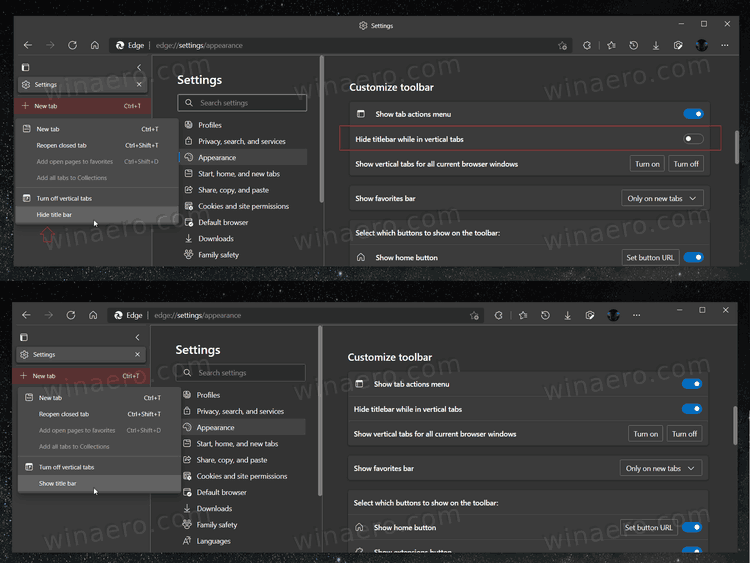Open the Favorites icon in the top window toolbar
The image size is (750, 563).
pos(611,45)
